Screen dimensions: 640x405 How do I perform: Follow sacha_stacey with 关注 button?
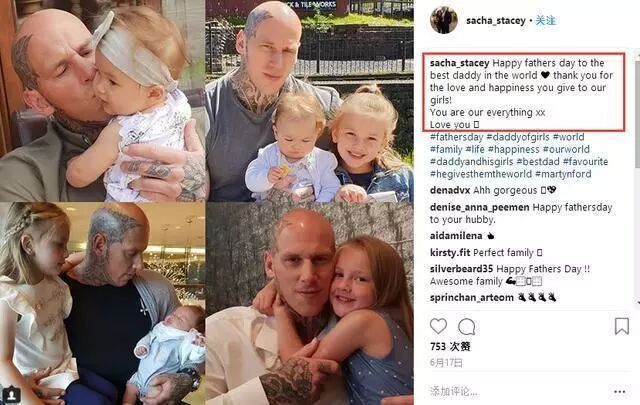[x=546, y=20]
